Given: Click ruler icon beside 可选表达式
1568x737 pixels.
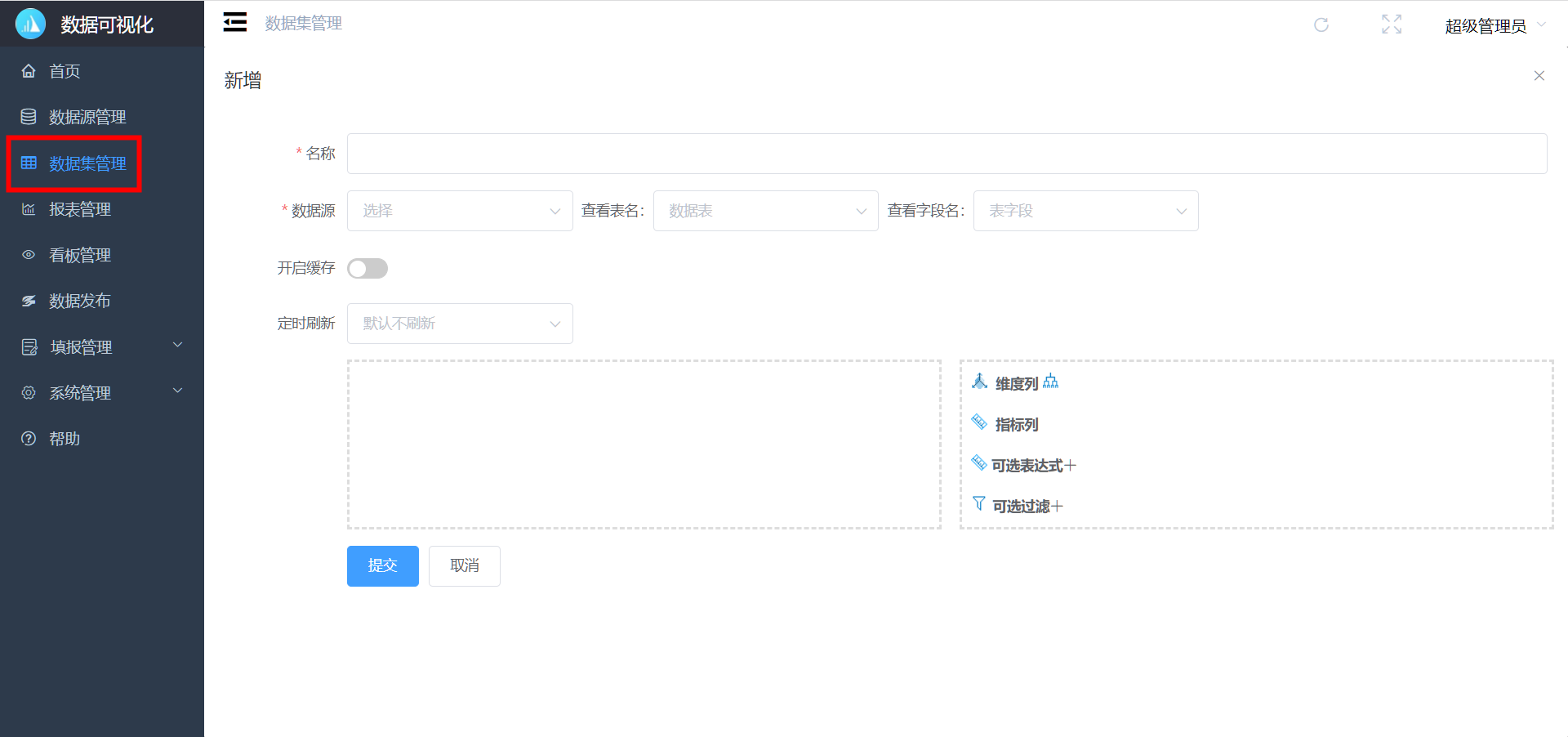Looking at the screenshot, I should point(979,462).
